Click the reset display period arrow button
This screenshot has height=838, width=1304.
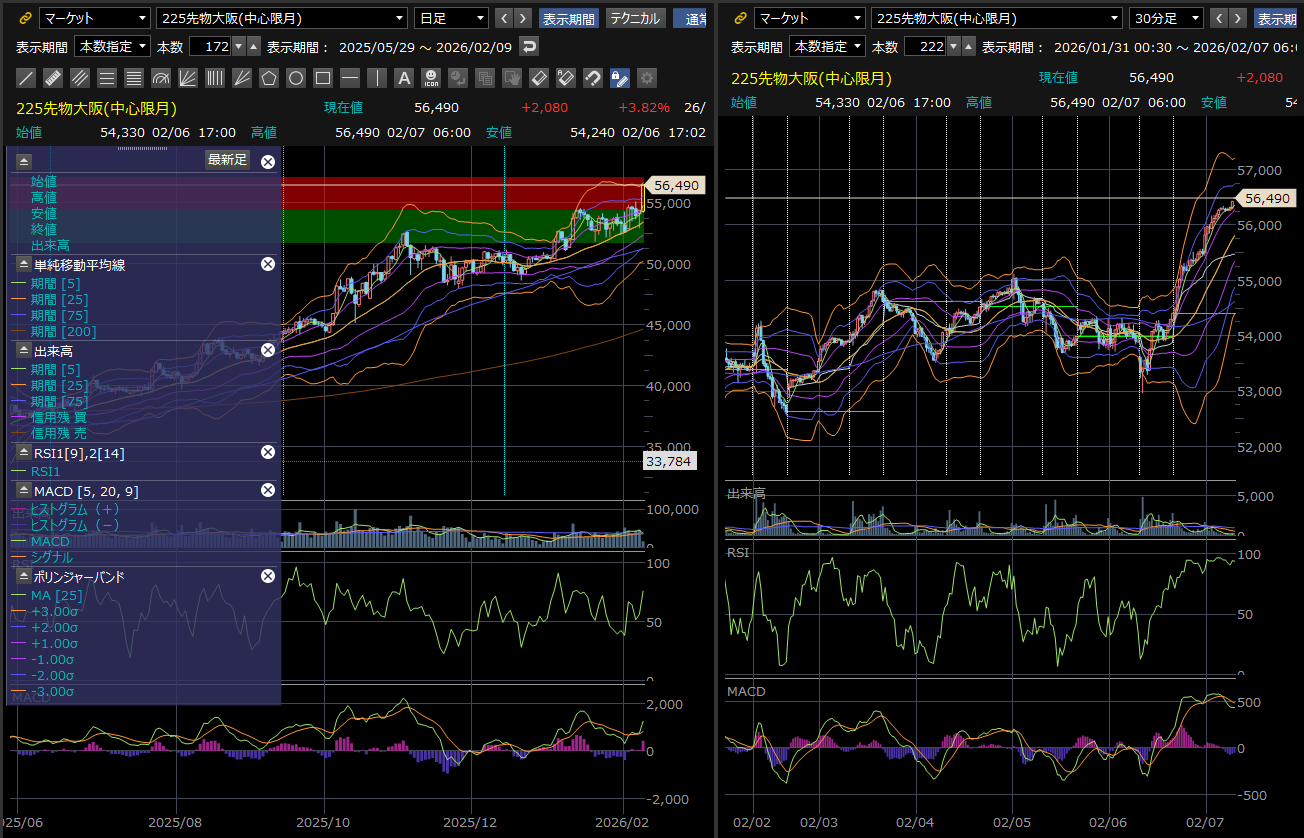point(529,46)
